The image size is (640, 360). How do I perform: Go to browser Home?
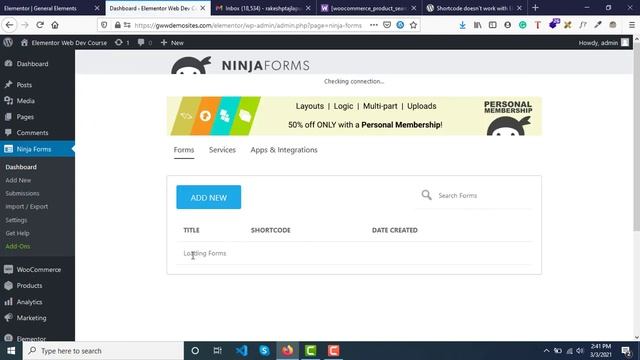[x=55, y=25]
